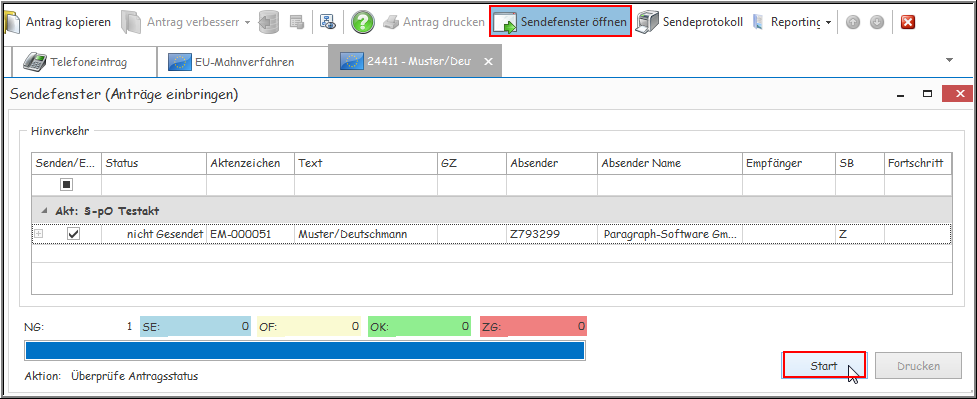This screenshot has height=399, width=977.
Task: Click the network view icon beside help
Action: pos(328,22)
